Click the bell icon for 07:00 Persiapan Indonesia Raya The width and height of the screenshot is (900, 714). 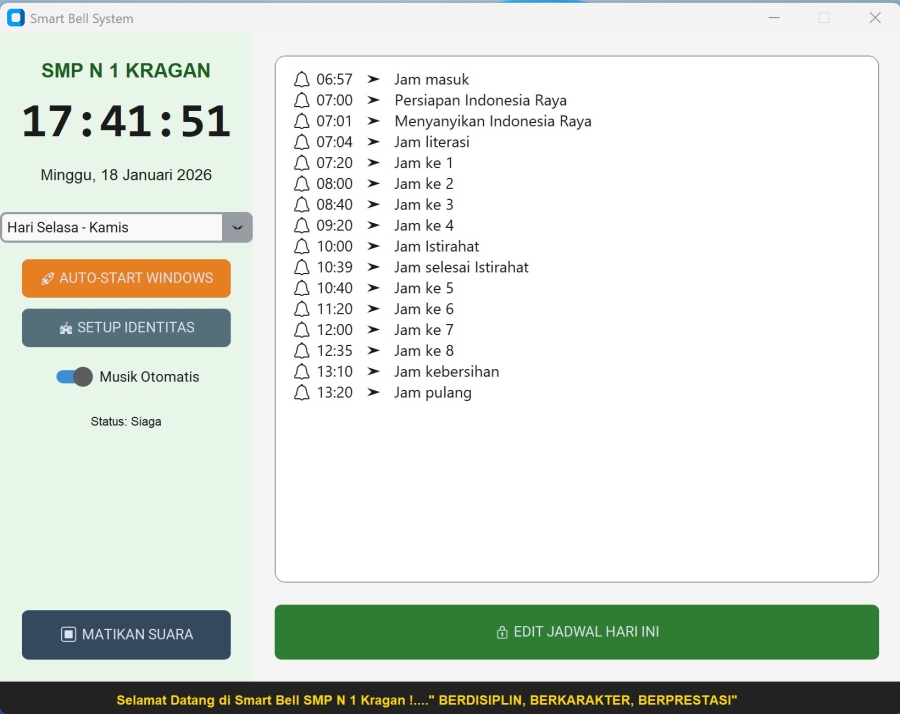(302, 101)
